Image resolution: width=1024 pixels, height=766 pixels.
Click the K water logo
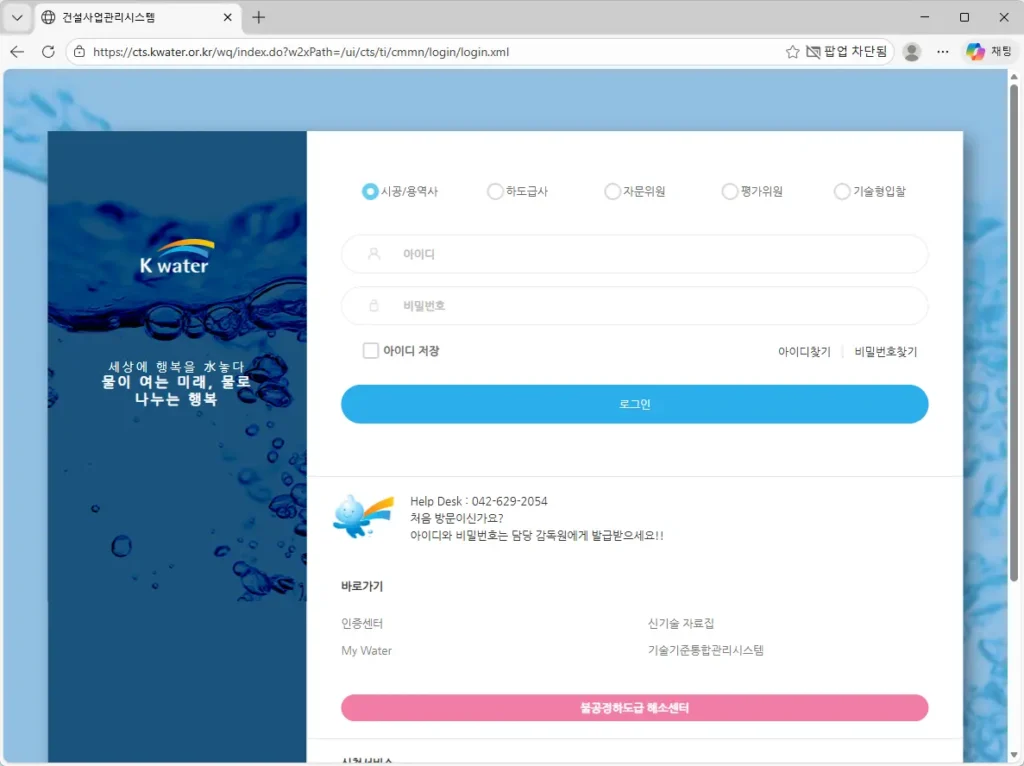pyautogui.click(x=175, y=253)
